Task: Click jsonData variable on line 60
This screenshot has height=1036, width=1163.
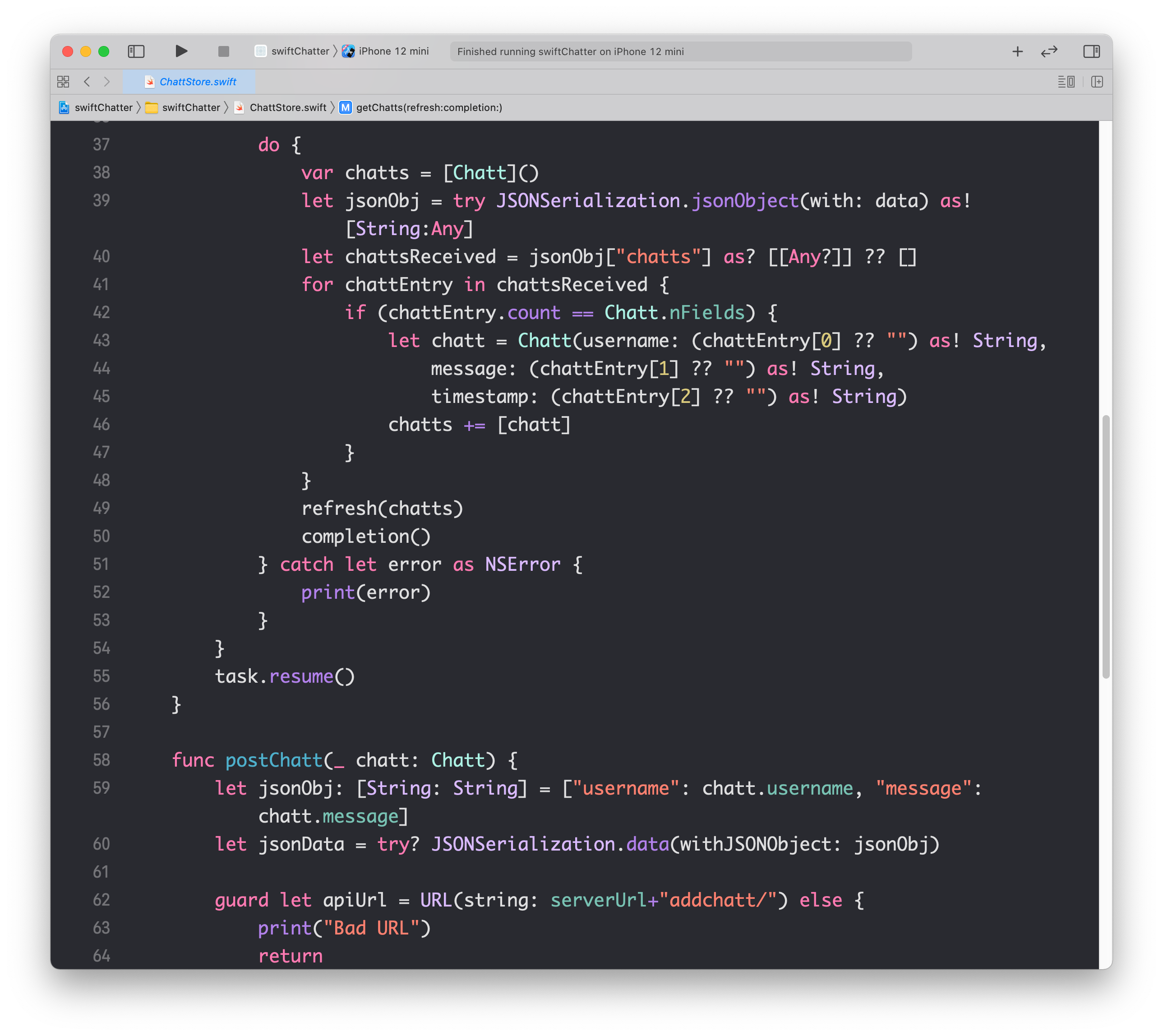Action: [301, 844]
